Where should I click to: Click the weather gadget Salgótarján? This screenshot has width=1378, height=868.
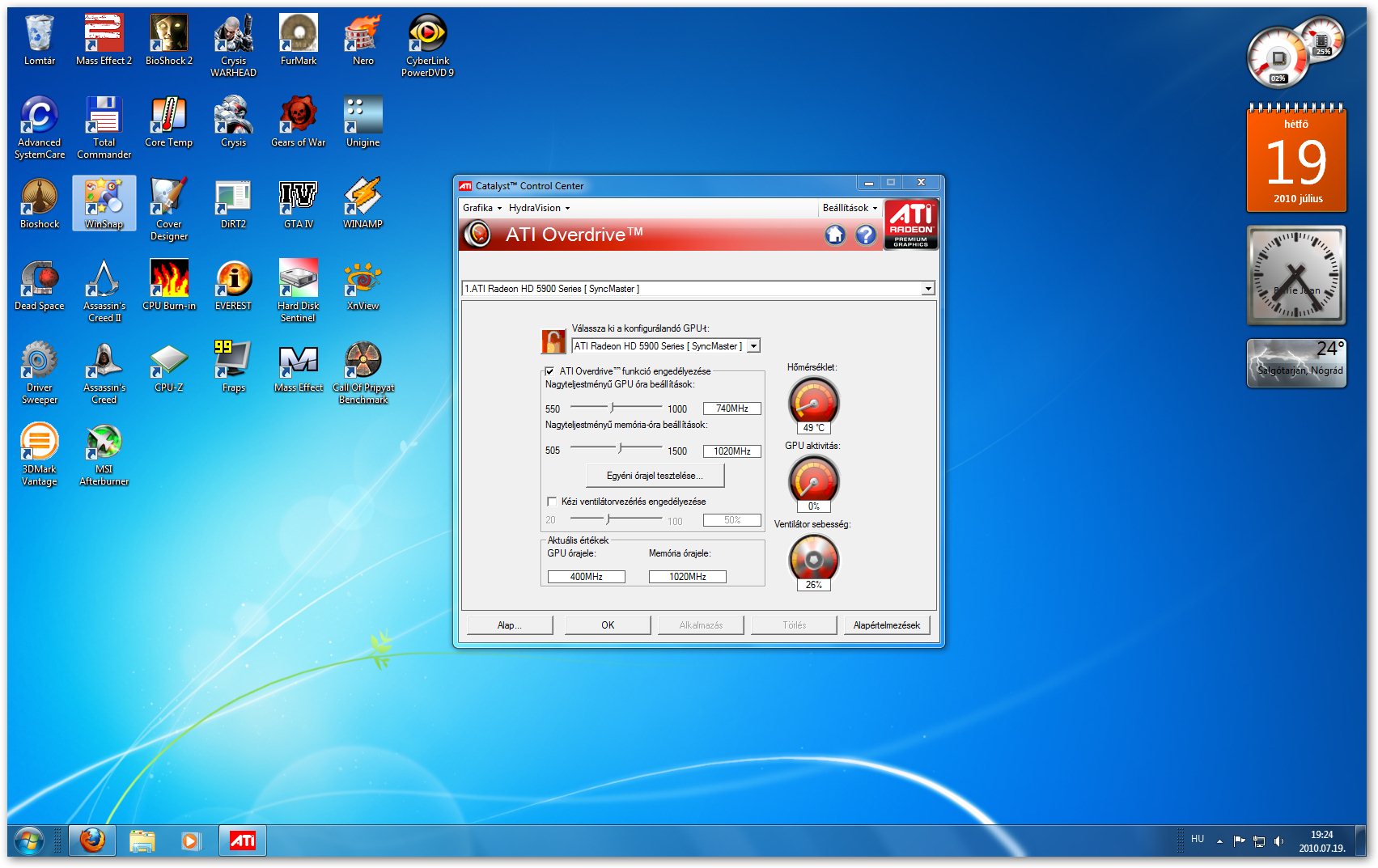(x=1296, y=362)
